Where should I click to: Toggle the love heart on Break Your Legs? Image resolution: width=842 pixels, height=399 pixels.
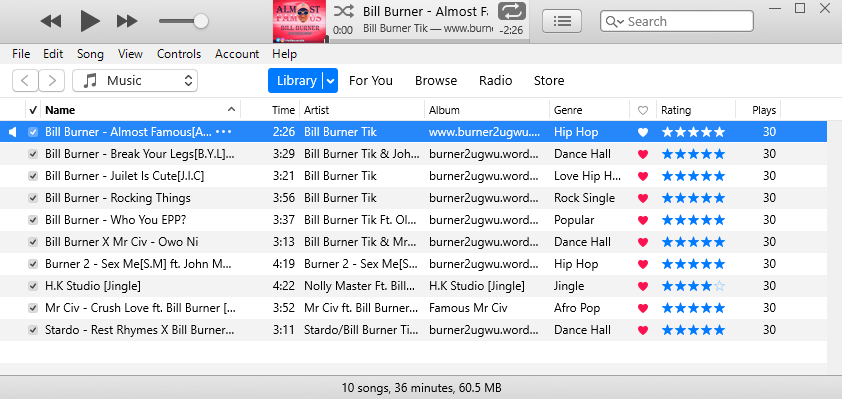coord(643,155)
